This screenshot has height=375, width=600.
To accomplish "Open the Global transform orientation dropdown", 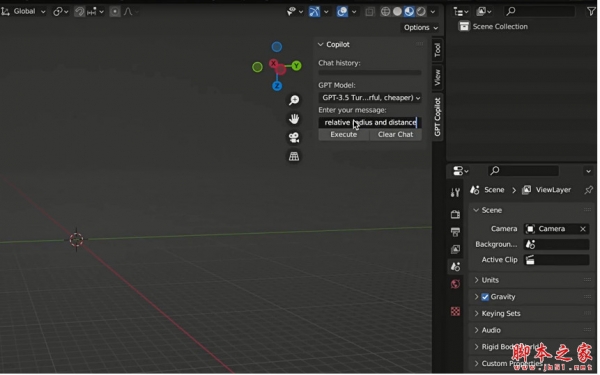I will coord(24,11).
